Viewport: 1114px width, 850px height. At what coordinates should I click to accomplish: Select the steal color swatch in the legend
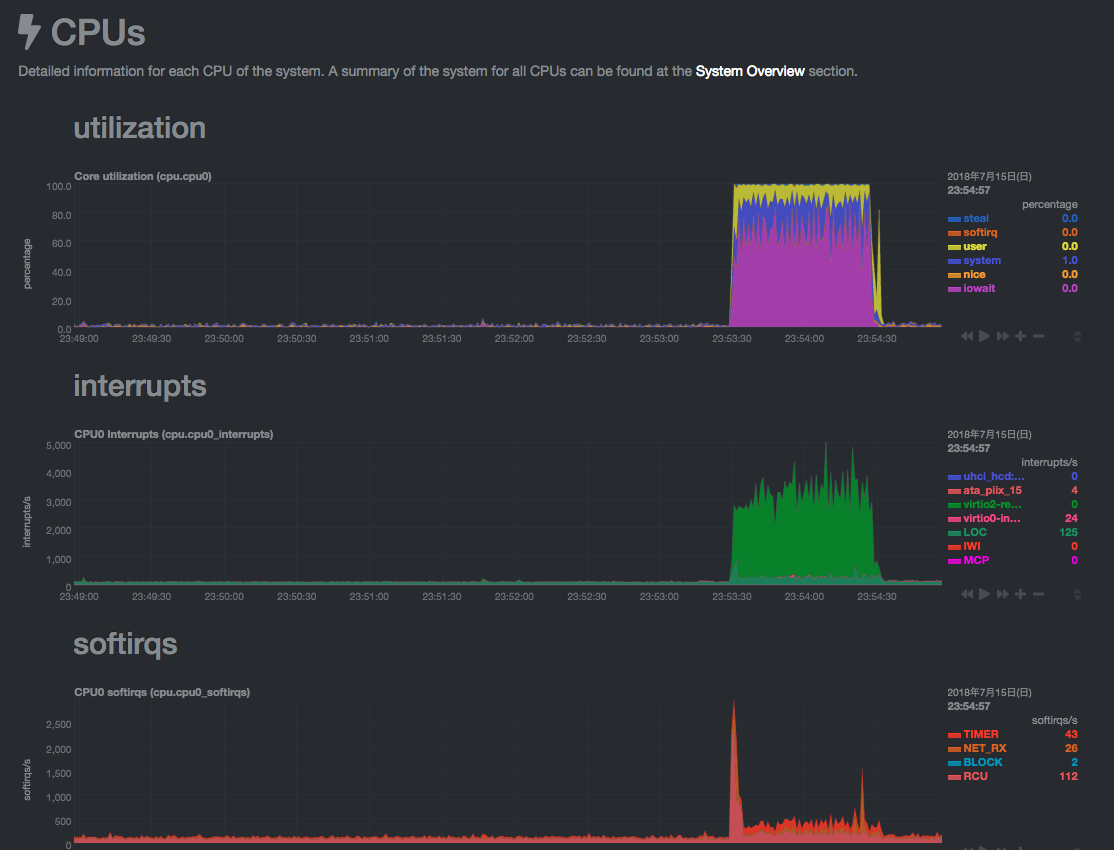coord(954,218)
